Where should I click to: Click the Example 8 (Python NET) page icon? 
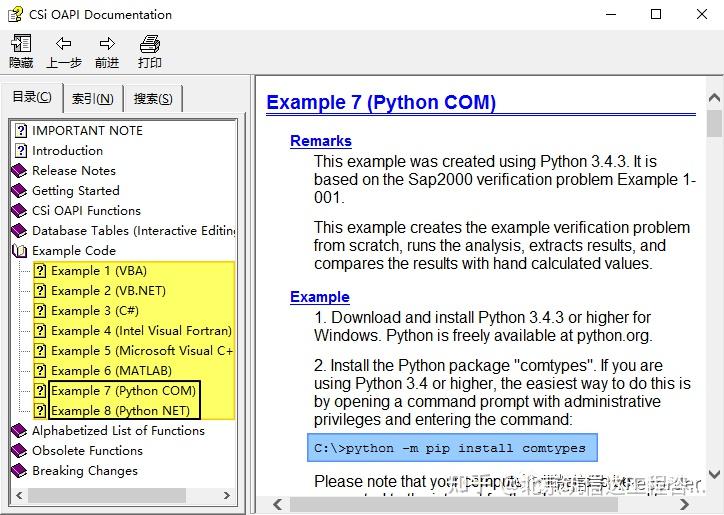pyautogui.click(x=41, y=411)
